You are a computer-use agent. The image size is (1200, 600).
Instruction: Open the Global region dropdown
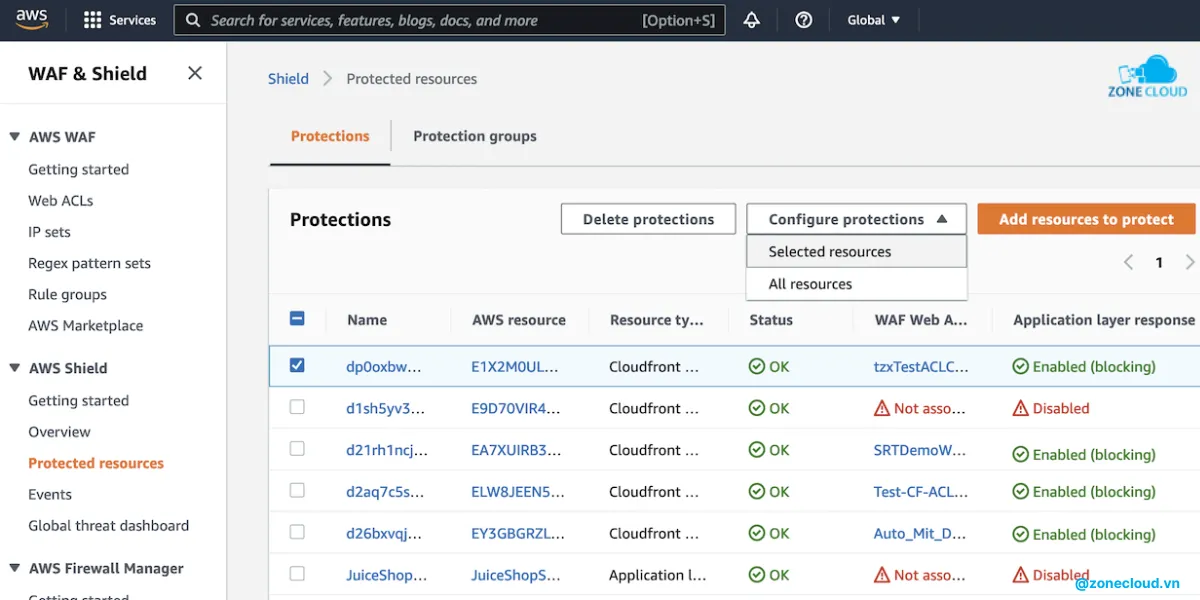click(874, 20)
